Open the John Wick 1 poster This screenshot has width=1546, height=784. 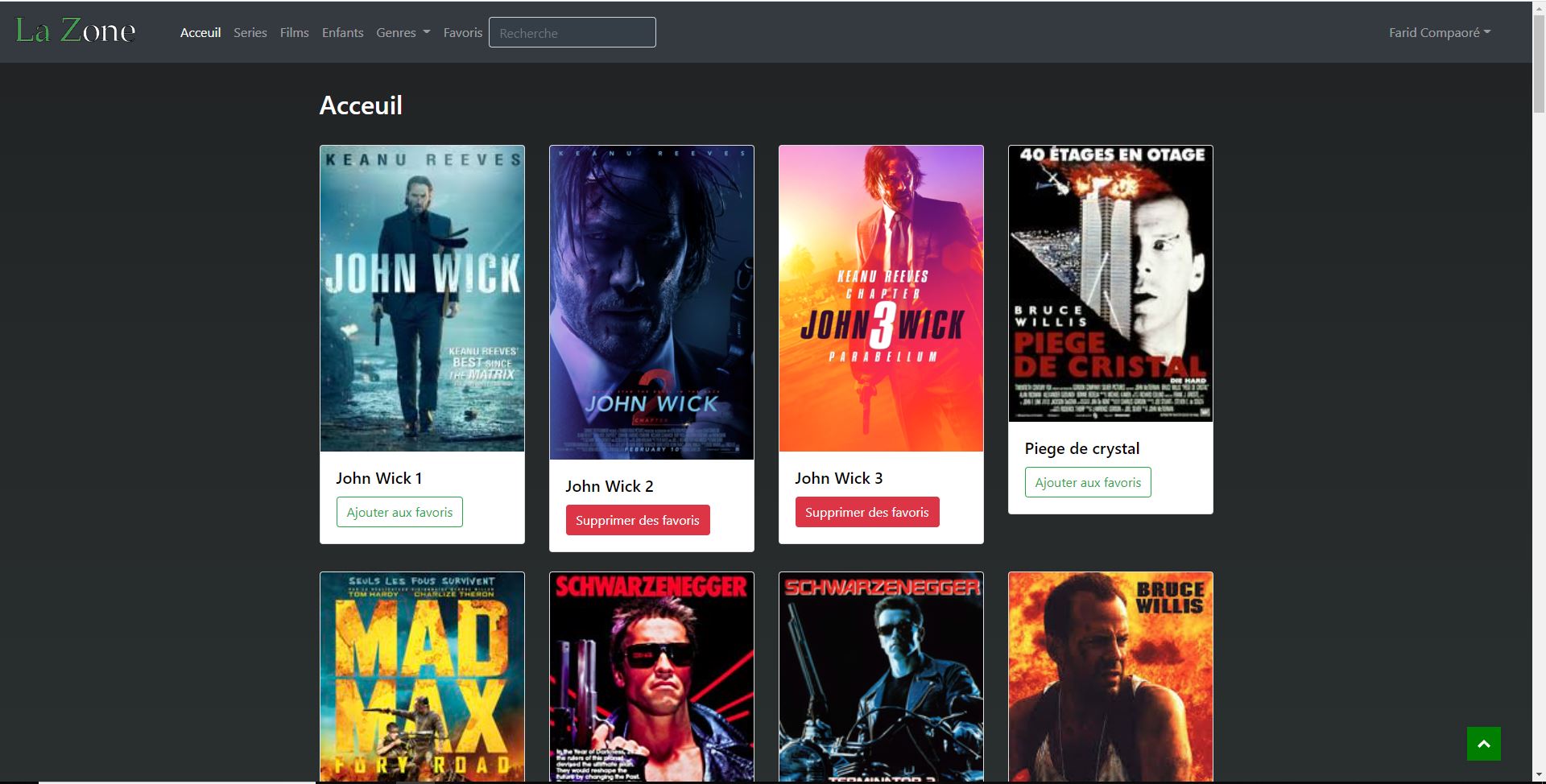(x=422, y=299)
